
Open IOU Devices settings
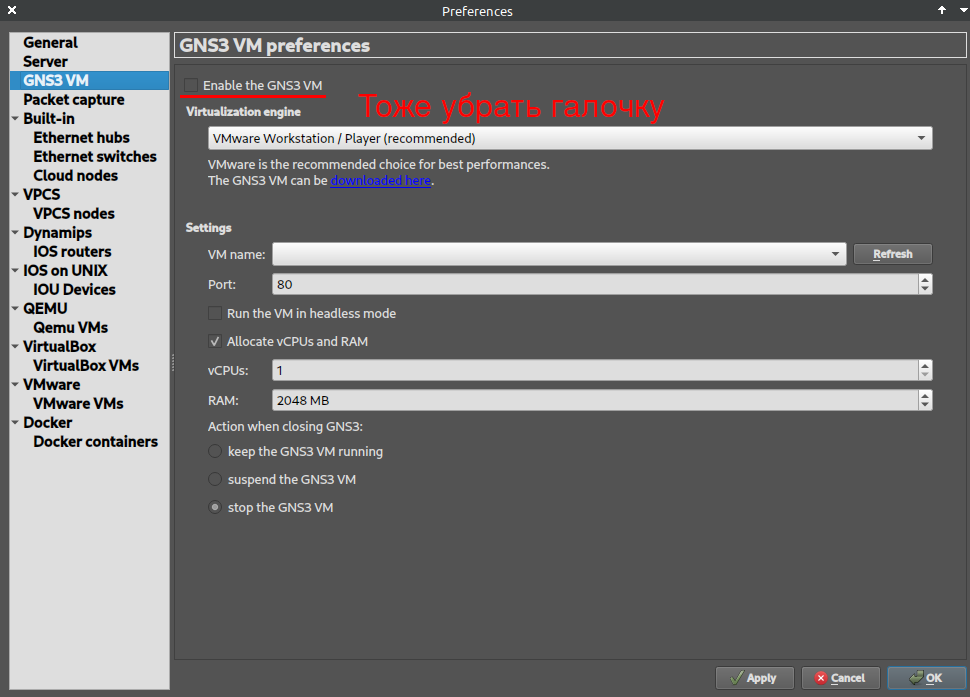pyautogui.click(x=74, y=289)
